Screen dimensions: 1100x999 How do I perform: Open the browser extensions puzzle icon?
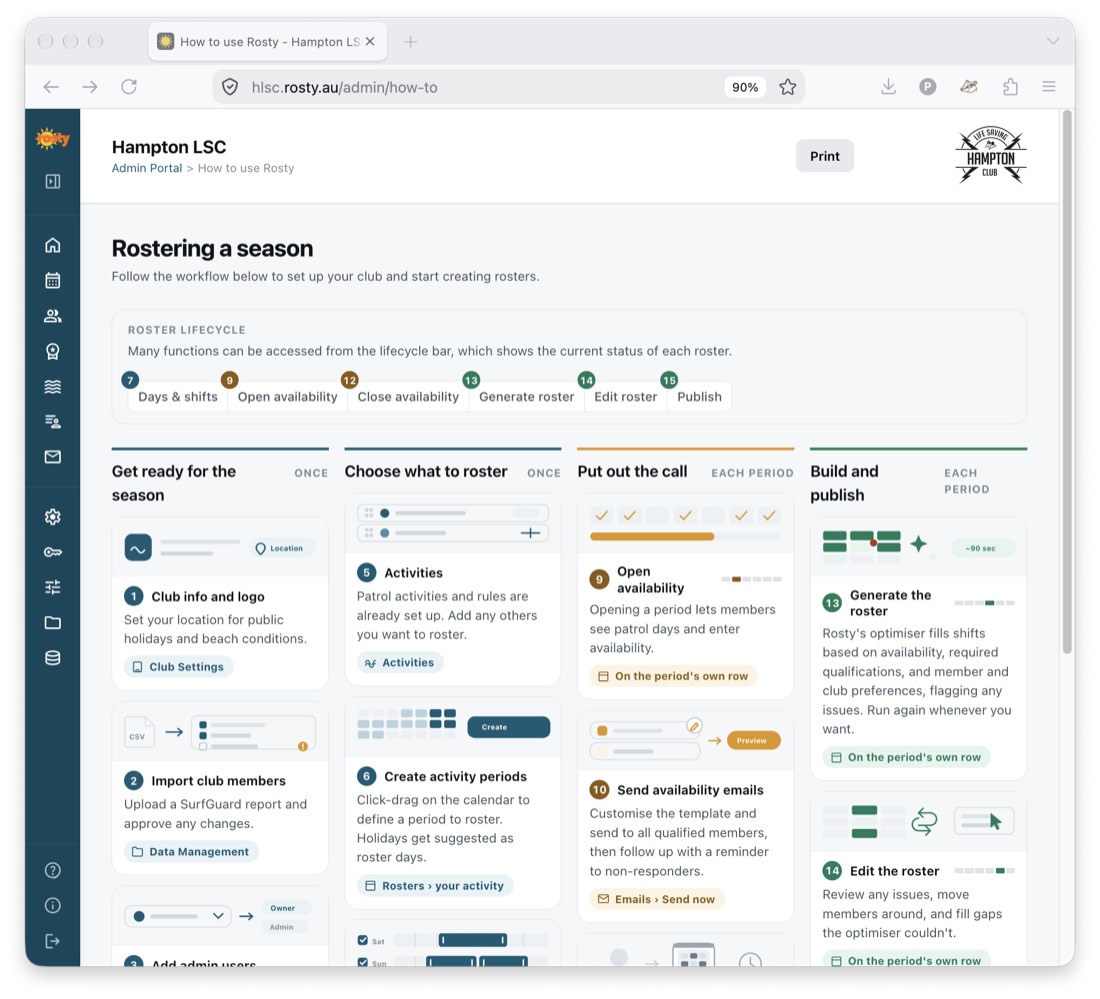click(1010, 87)
